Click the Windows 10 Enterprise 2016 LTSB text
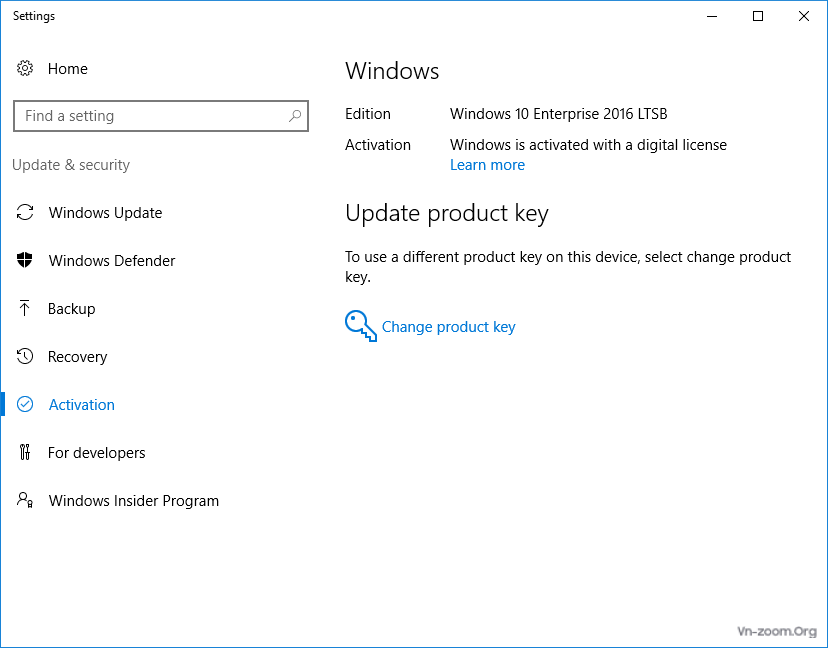Screen dimensions: 828x648 558,114
